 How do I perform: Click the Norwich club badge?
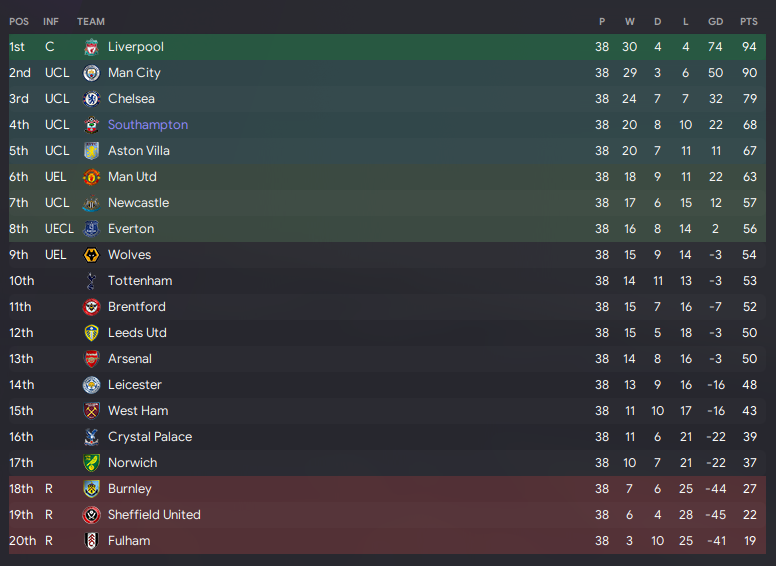point(91,463)
